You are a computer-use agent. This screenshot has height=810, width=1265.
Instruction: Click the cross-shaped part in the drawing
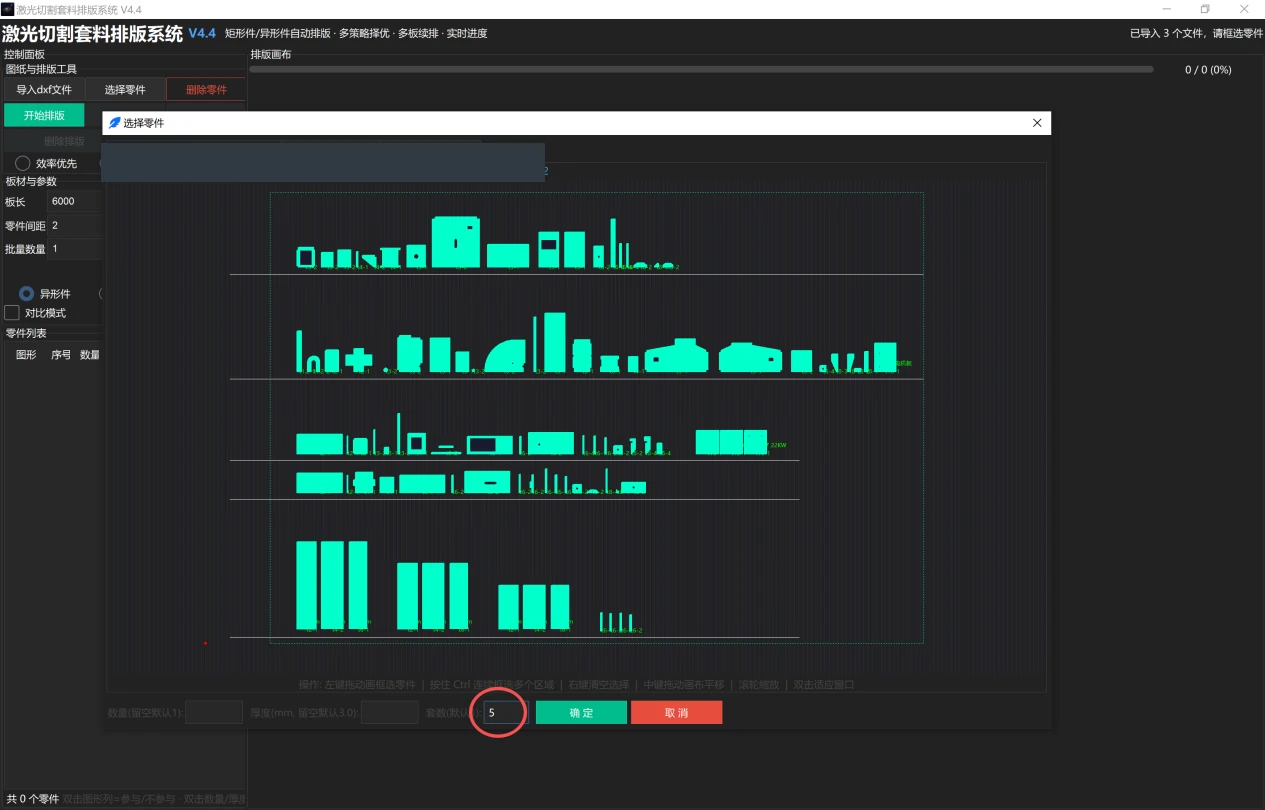coord(359,360)
